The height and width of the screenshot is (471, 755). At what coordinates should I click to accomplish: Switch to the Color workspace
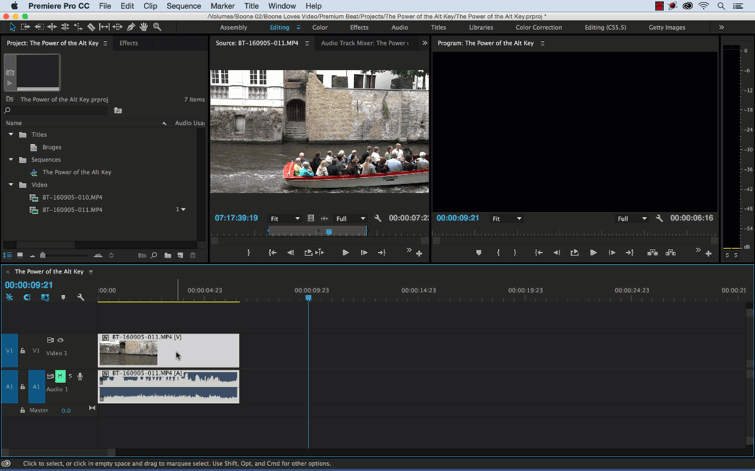(x=320, y=27)
